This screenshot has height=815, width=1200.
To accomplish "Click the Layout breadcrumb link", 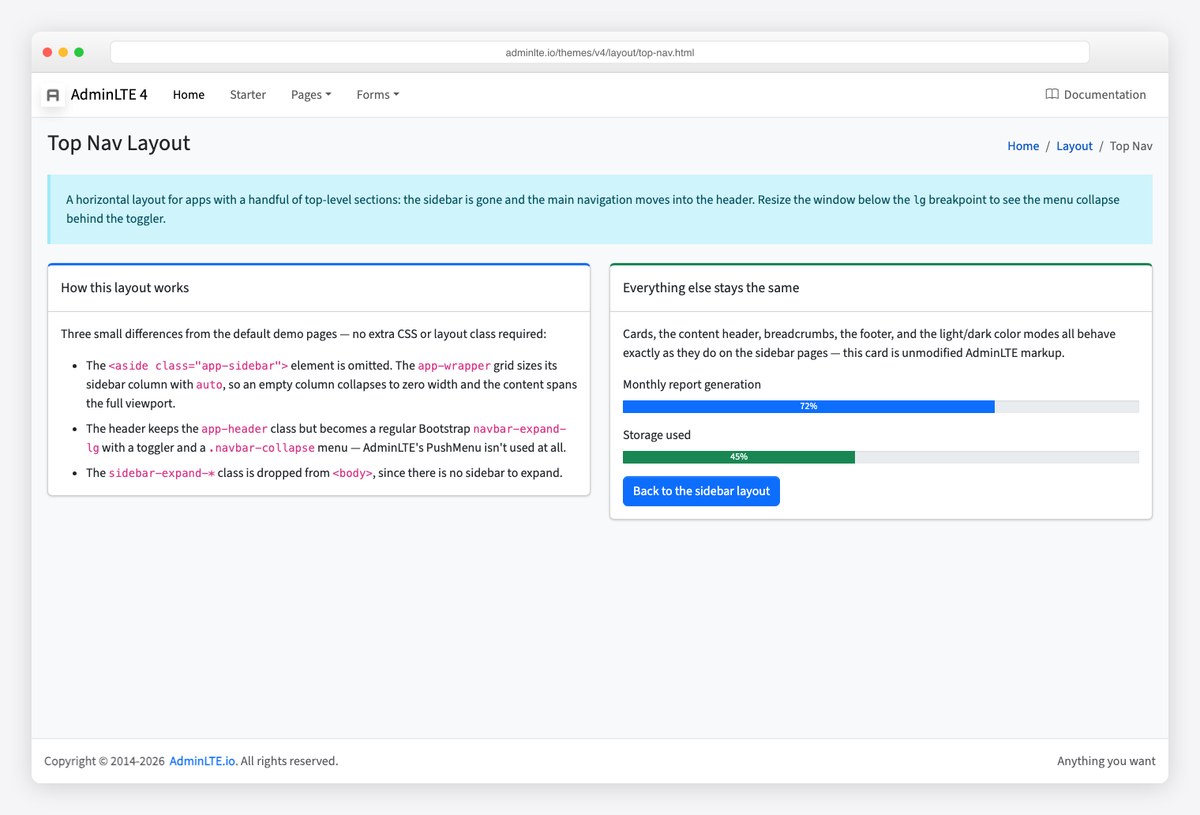I will tap(1074, 146).
